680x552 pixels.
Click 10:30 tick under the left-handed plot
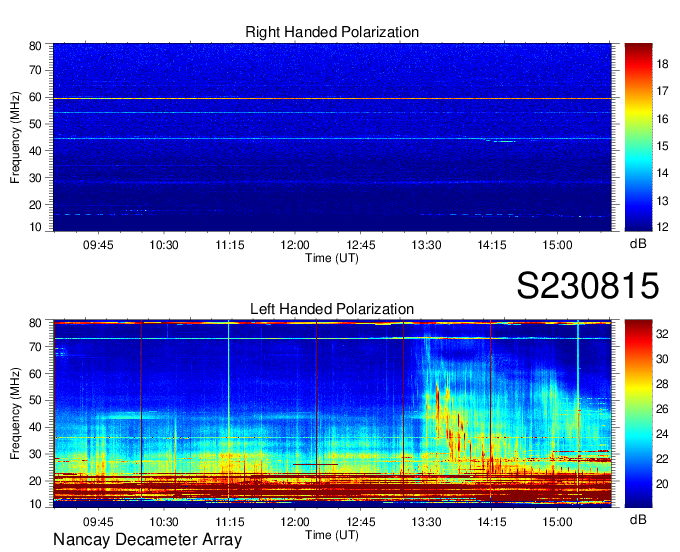click(164, 522)
